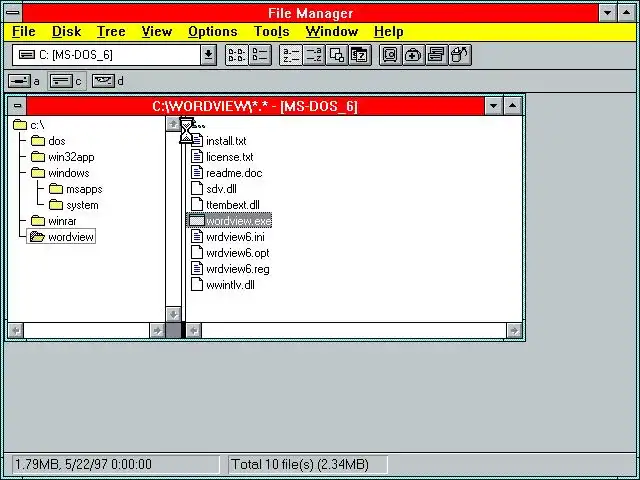Maximize the C:\WORDVIEW child window

[x=513, y=106]
